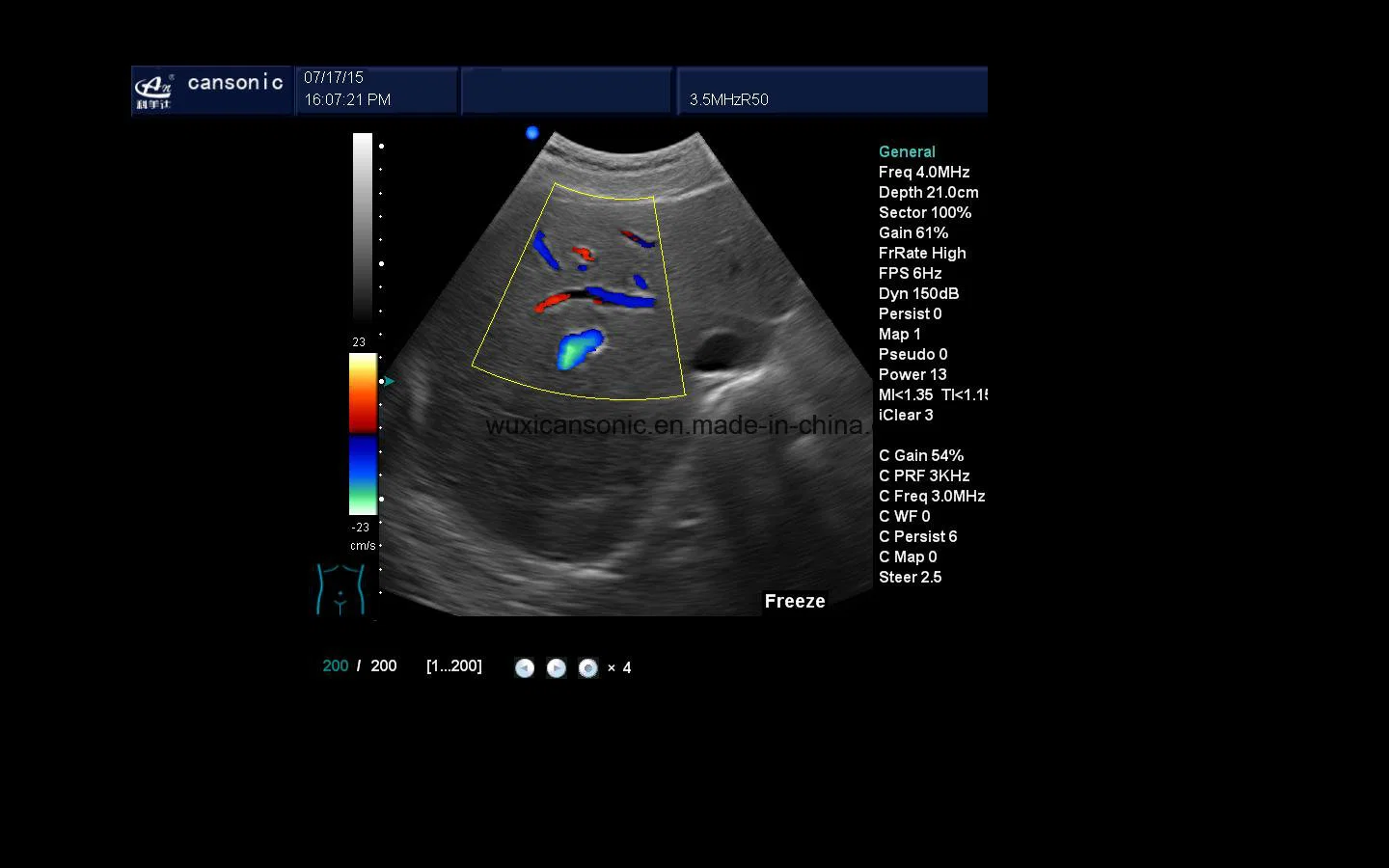1389x868 pixels.
Task: Click the Sector 100% parameter
Action: point(925,212)
